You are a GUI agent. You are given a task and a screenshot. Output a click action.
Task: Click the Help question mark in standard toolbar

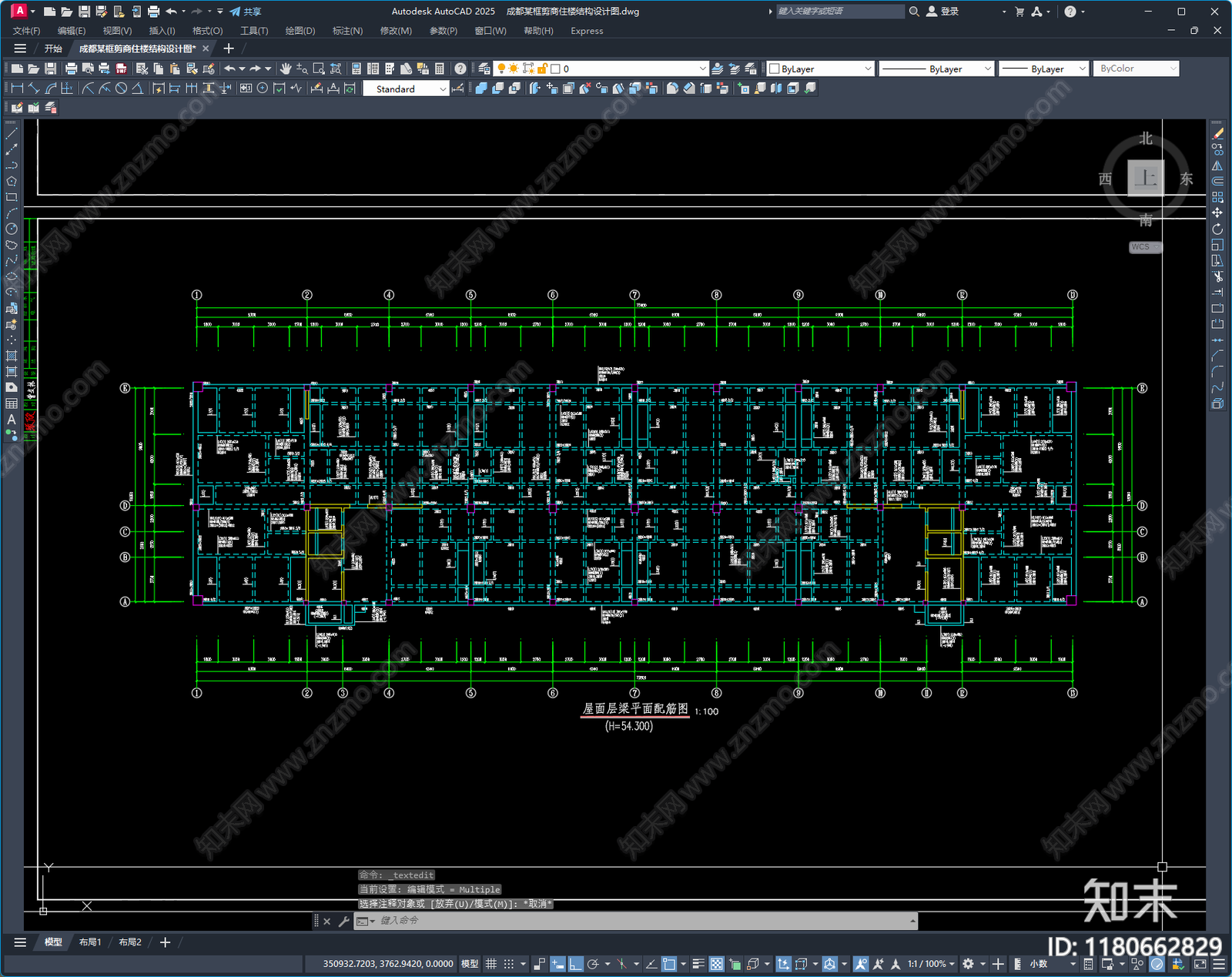[x=460, y=69]
